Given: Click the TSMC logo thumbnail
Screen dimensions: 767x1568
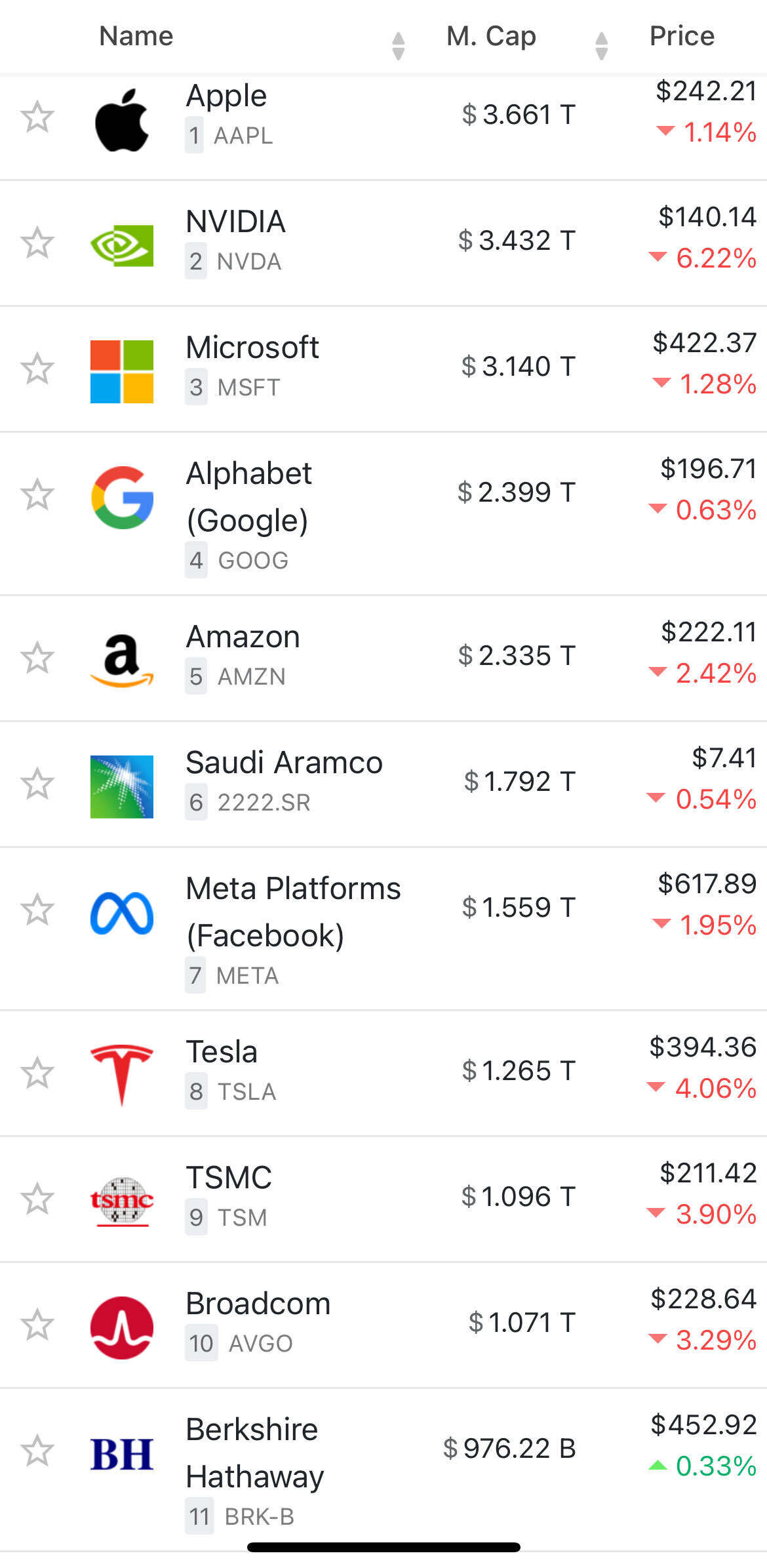Looking at the screenshot, I should pos(122,1201).
